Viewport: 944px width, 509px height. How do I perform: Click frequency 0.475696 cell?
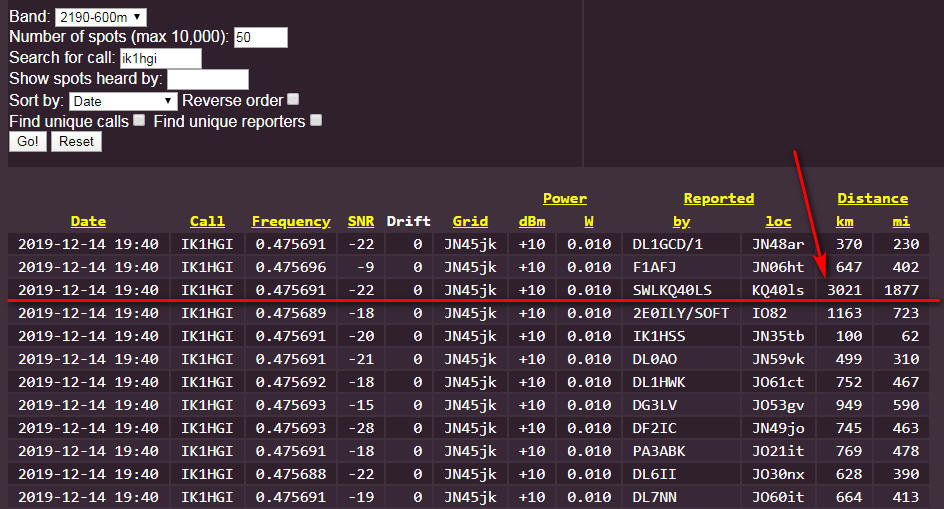coord(291,267)
